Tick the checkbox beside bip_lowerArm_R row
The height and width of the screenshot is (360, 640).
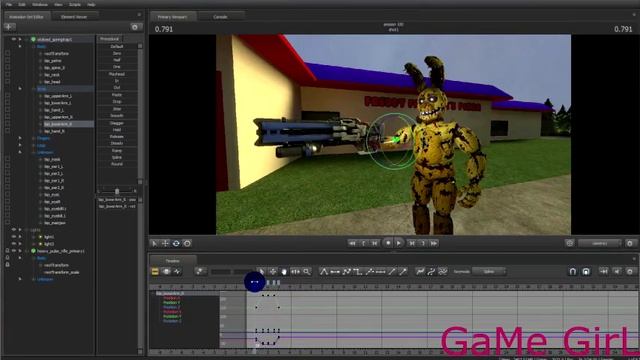(7, 124)
